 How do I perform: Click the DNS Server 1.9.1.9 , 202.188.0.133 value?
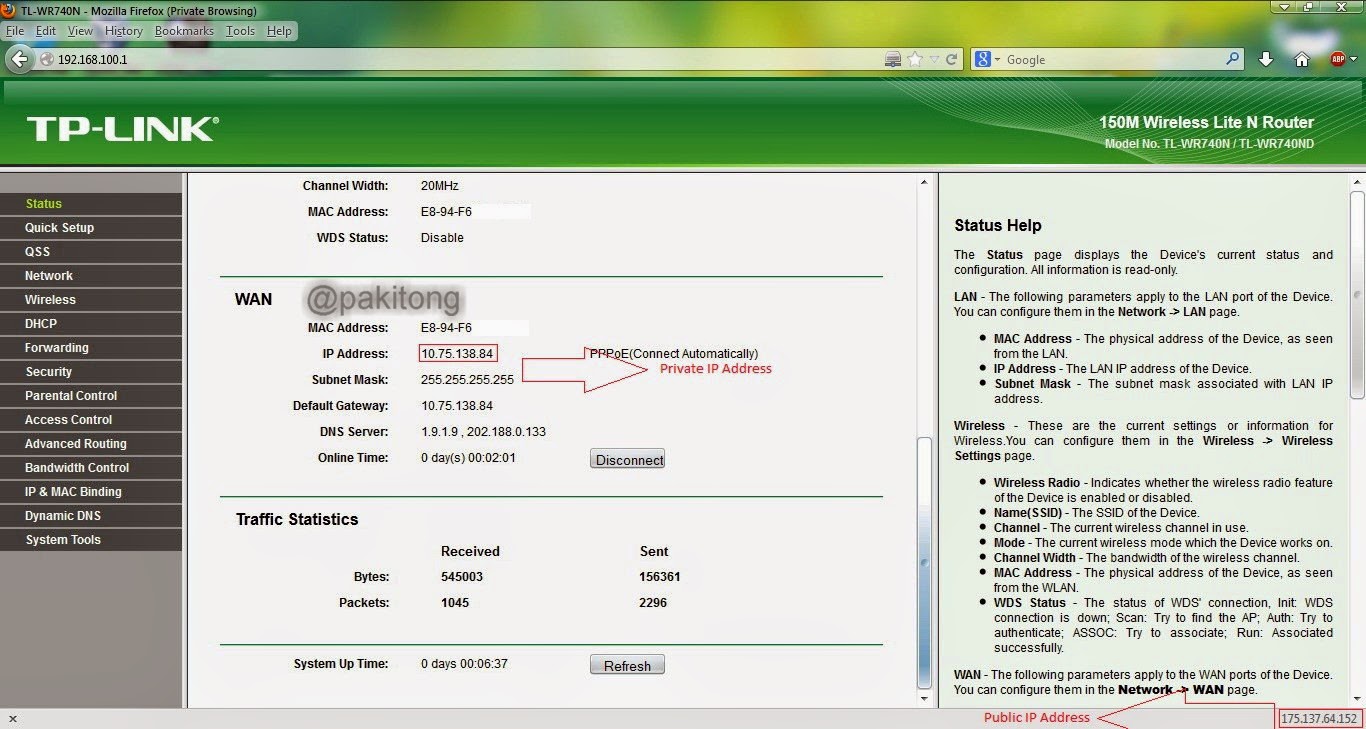point(484,432)
